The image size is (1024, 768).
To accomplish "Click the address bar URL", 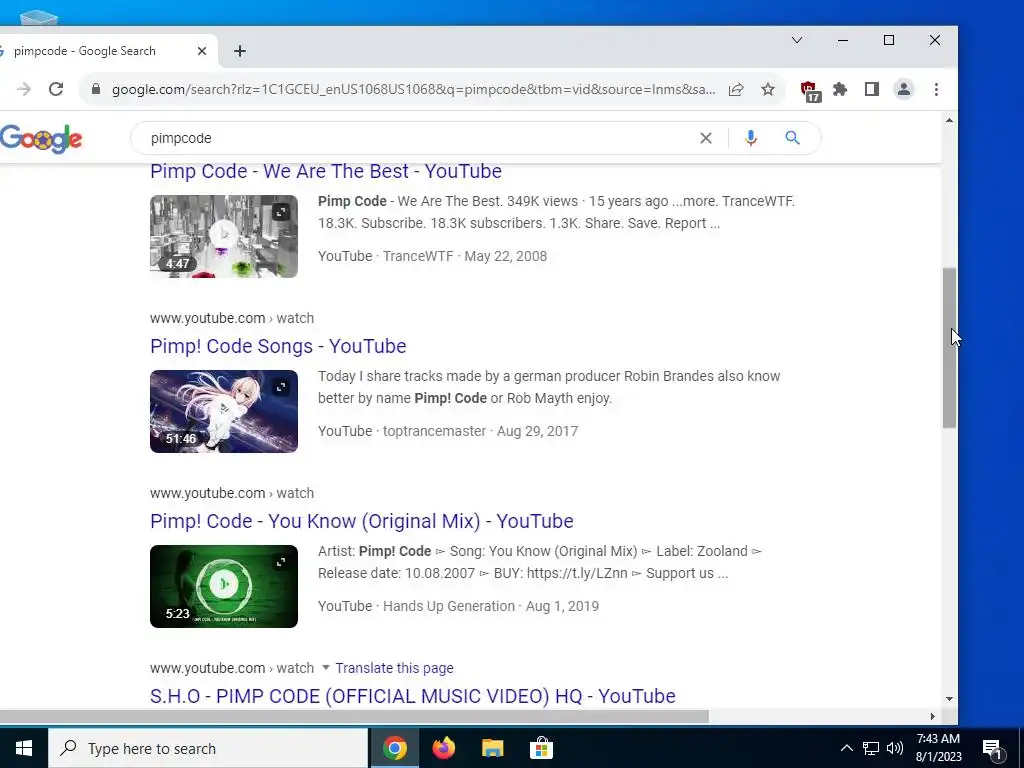I will [x=413, y=89].
